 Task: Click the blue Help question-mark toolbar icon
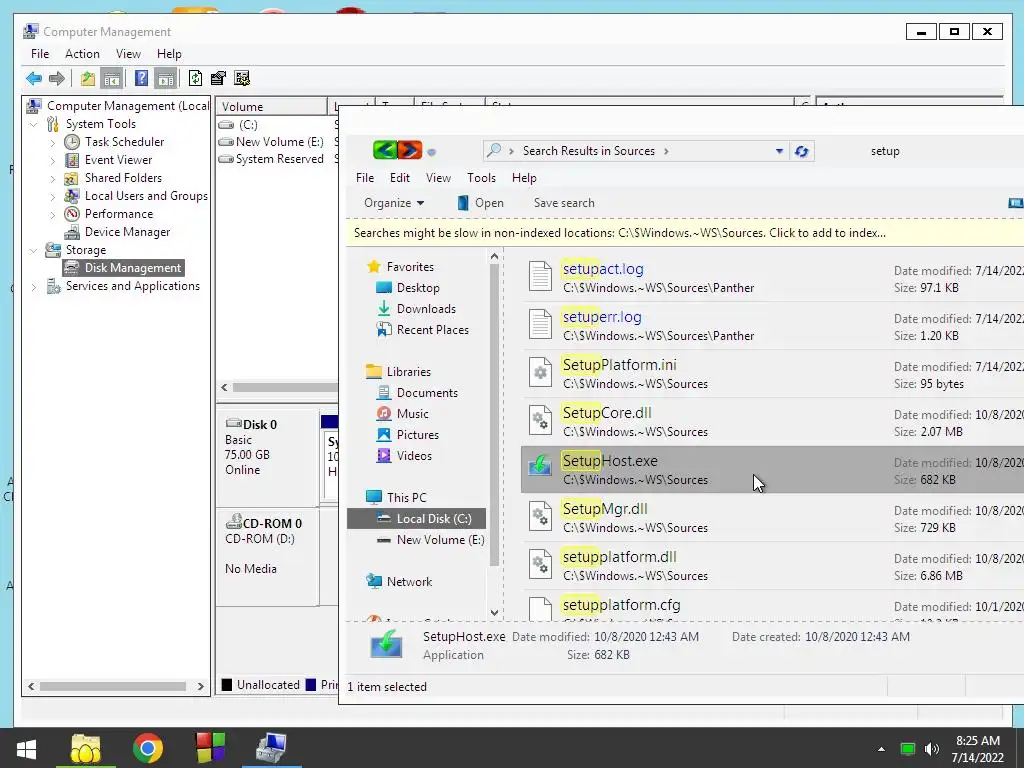[x=141, y=79]
